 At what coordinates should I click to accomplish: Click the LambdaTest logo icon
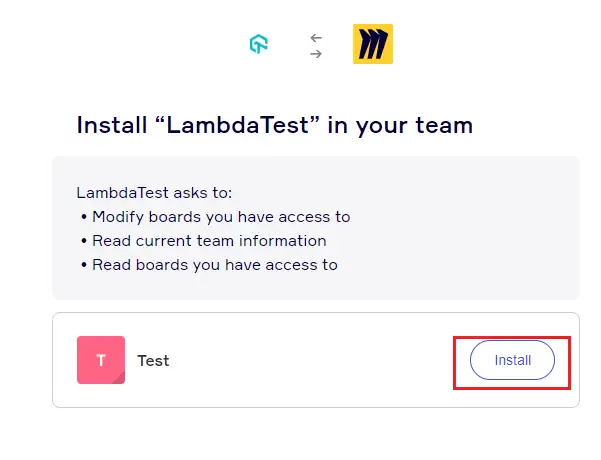pyautogui.click(x=259, y=45)
